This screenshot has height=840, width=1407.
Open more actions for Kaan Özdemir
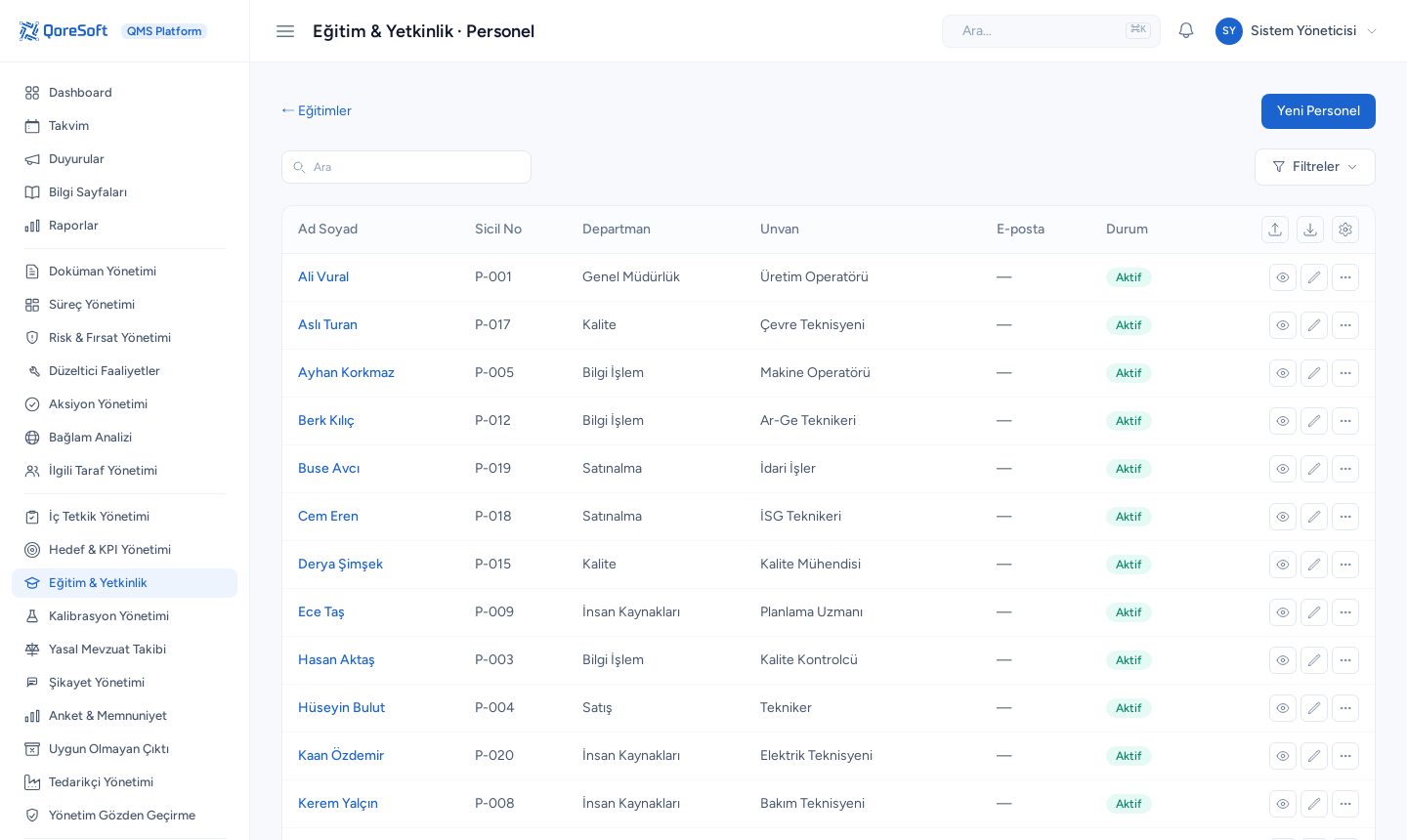click(x=1345, y=756)
